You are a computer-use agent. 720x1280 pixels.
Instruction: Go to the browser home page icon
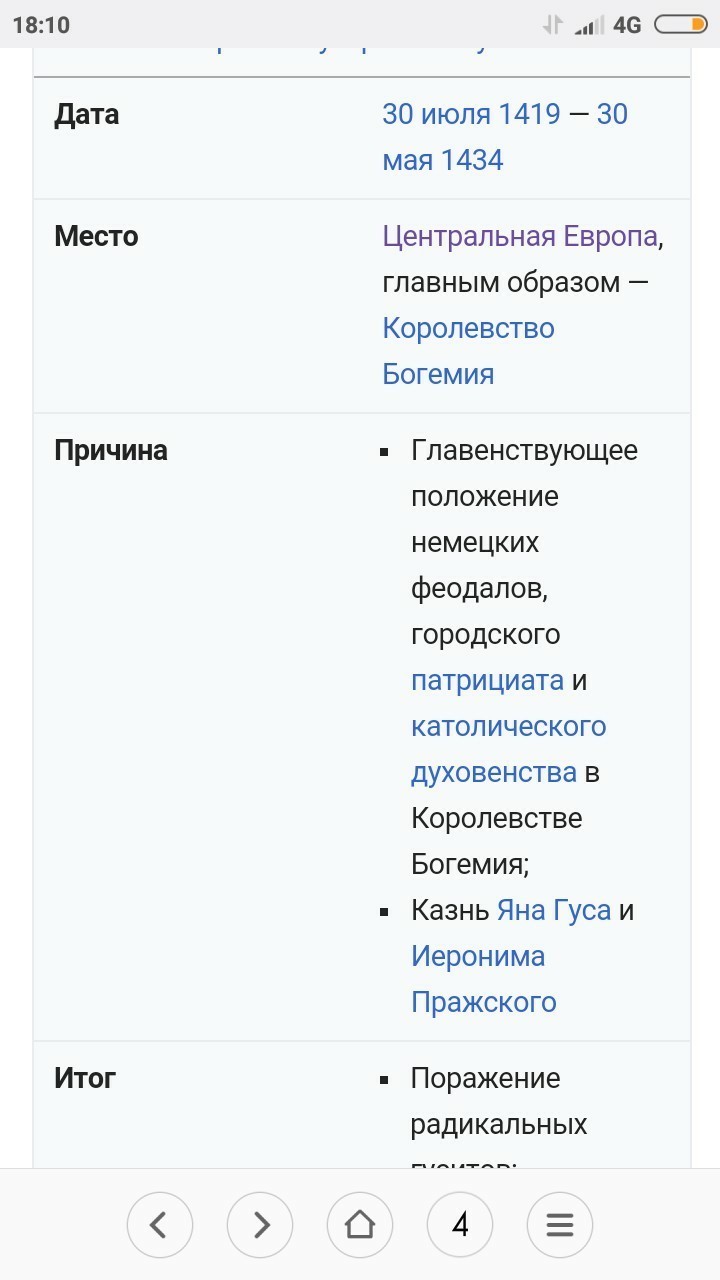360,1224
